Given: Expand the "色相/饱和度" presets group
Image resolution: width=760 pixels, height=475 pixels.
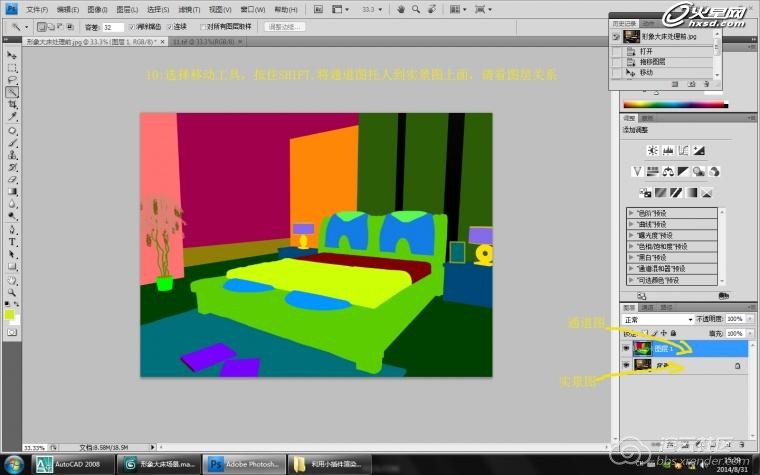Looking at the screenshot, I should [x=631, y=246].
